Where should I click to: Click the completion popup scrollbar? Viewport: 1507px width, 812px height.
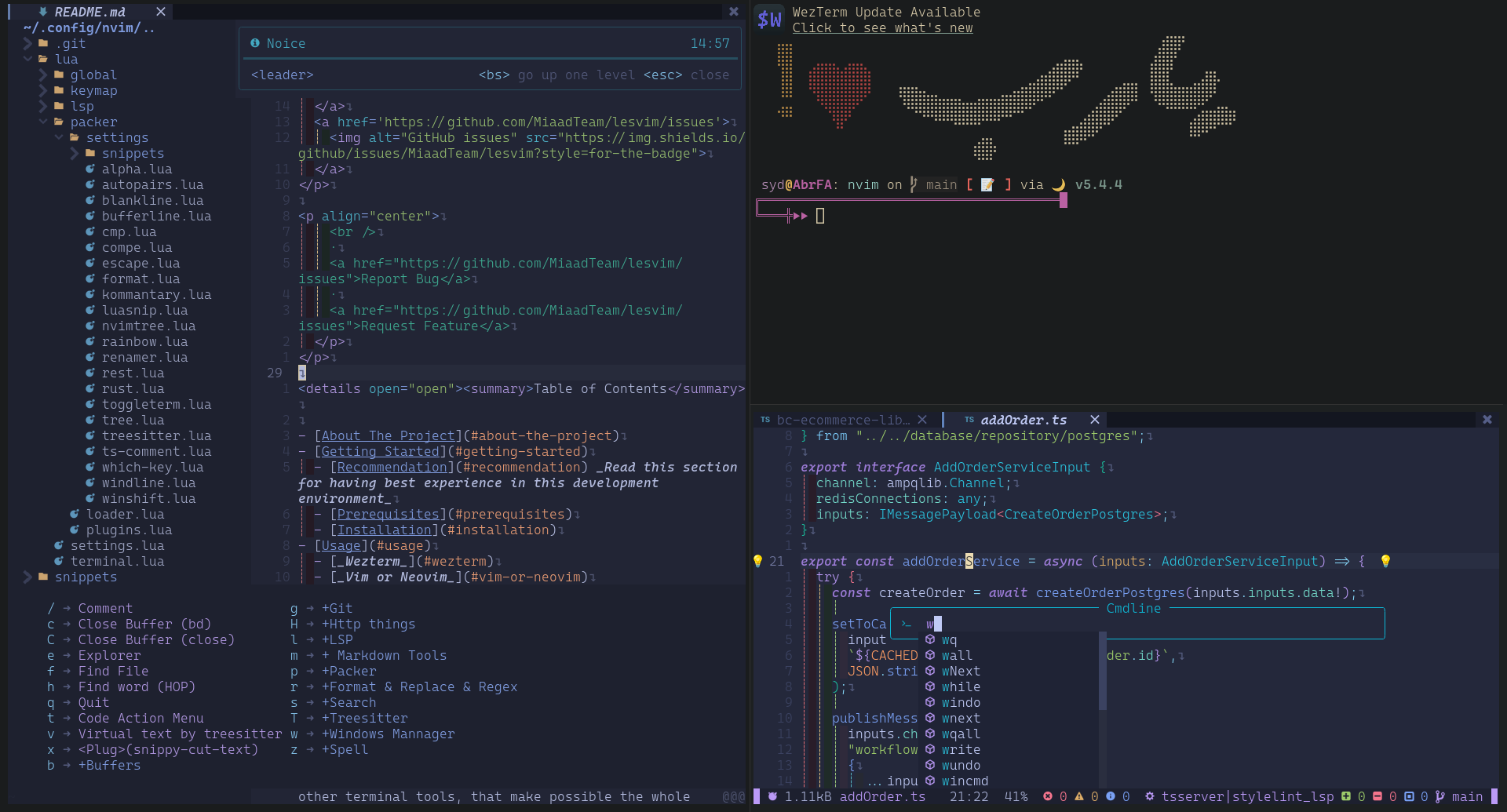(1103, 671)
